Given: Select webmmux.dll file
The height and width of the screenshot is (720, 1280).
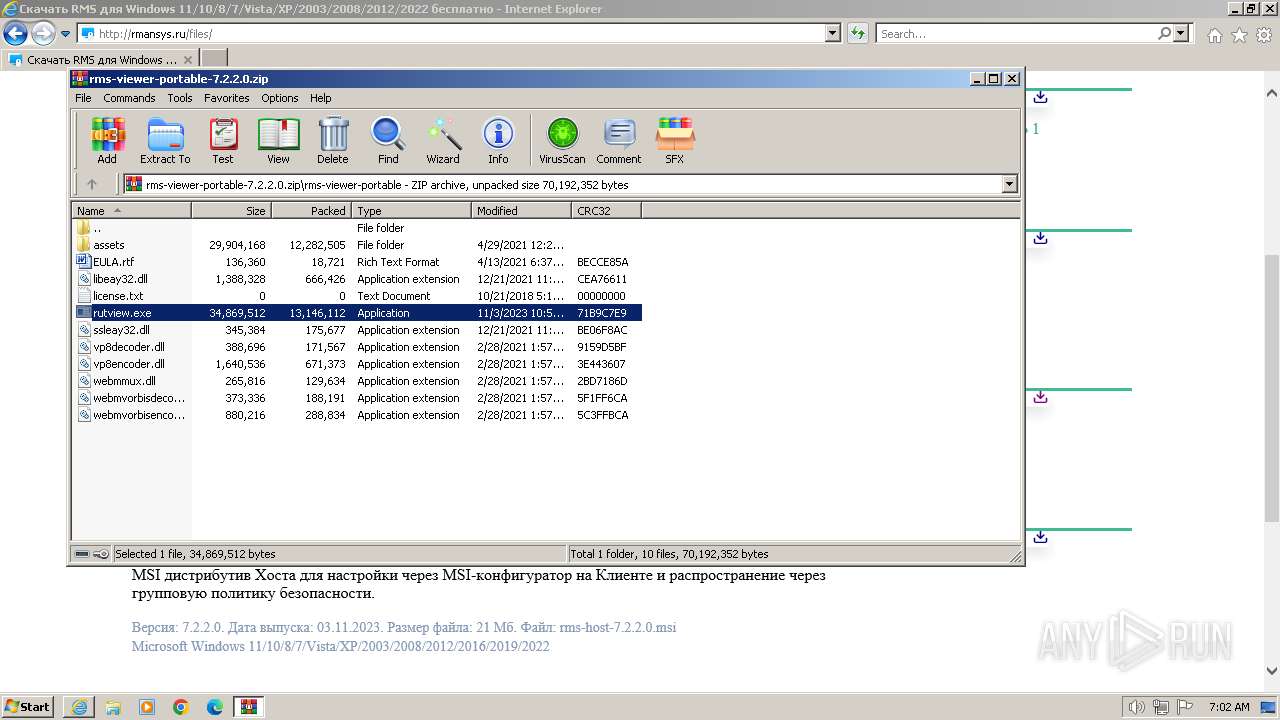Looking at the screenshot, I should click(x=124, y=381).
